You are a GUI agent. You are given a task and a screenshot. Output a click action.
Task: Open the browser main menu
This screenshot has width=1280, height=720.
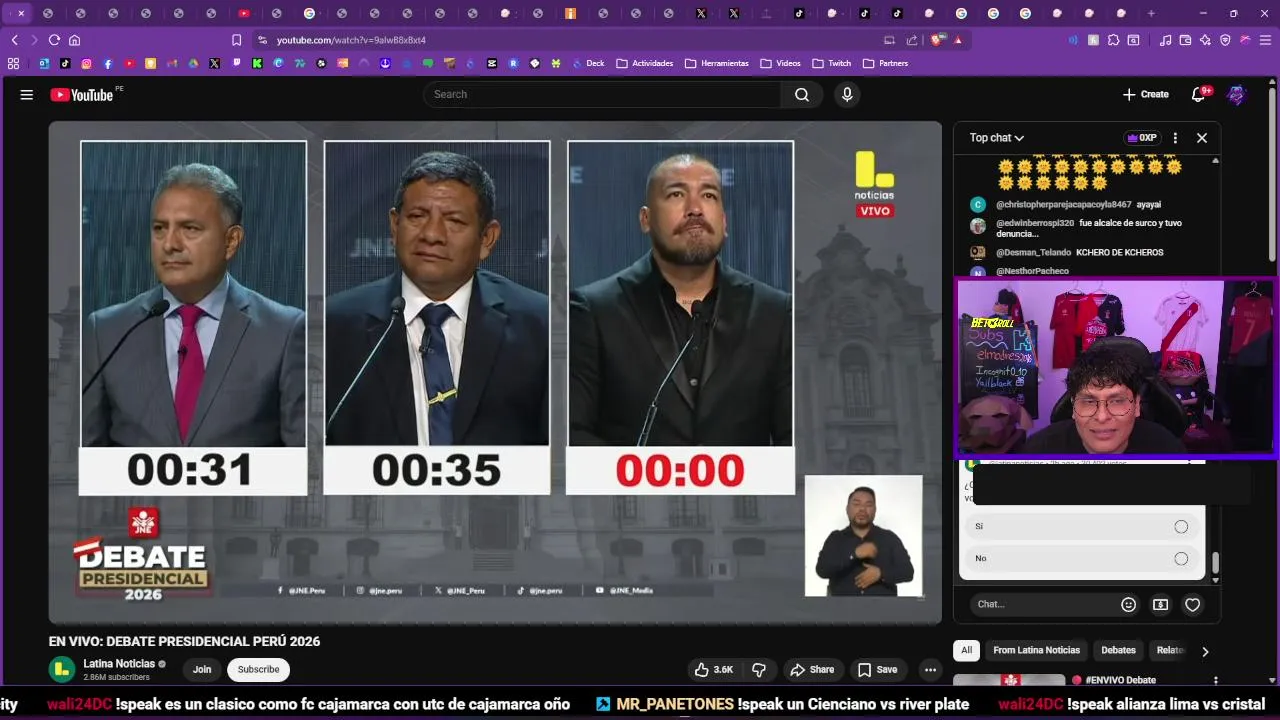pos(1265,40)
